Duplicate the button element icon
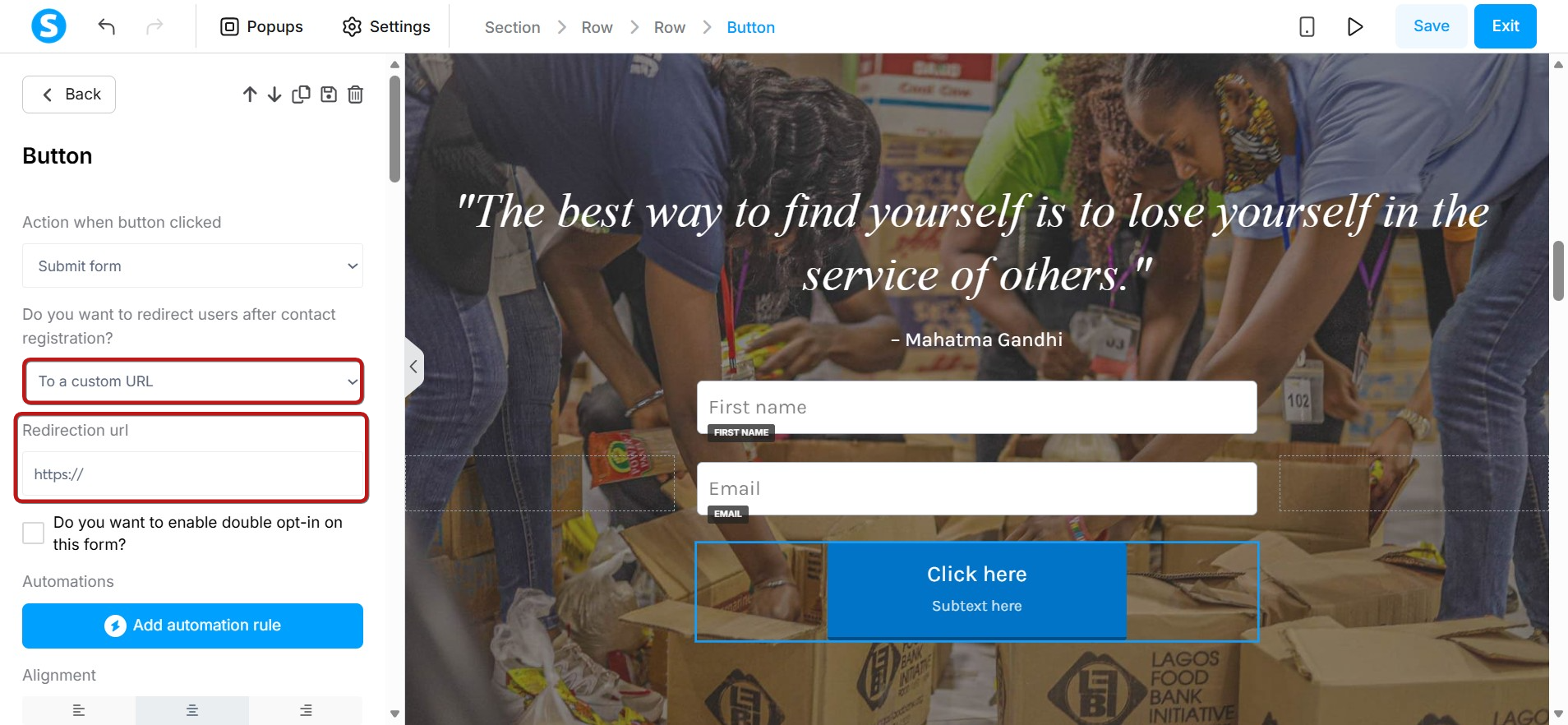1568x725 pixels. tap(301, 95)
